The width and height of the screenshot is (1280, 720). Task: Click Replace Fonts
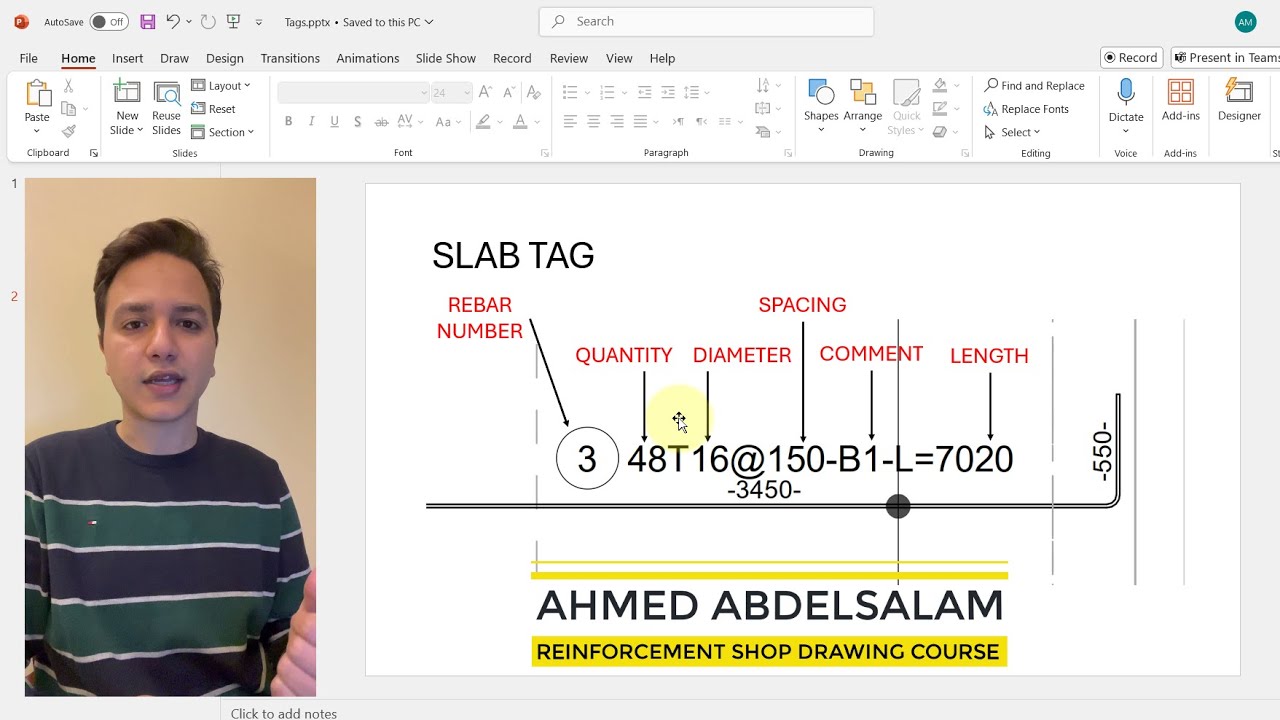(1026, 109)
